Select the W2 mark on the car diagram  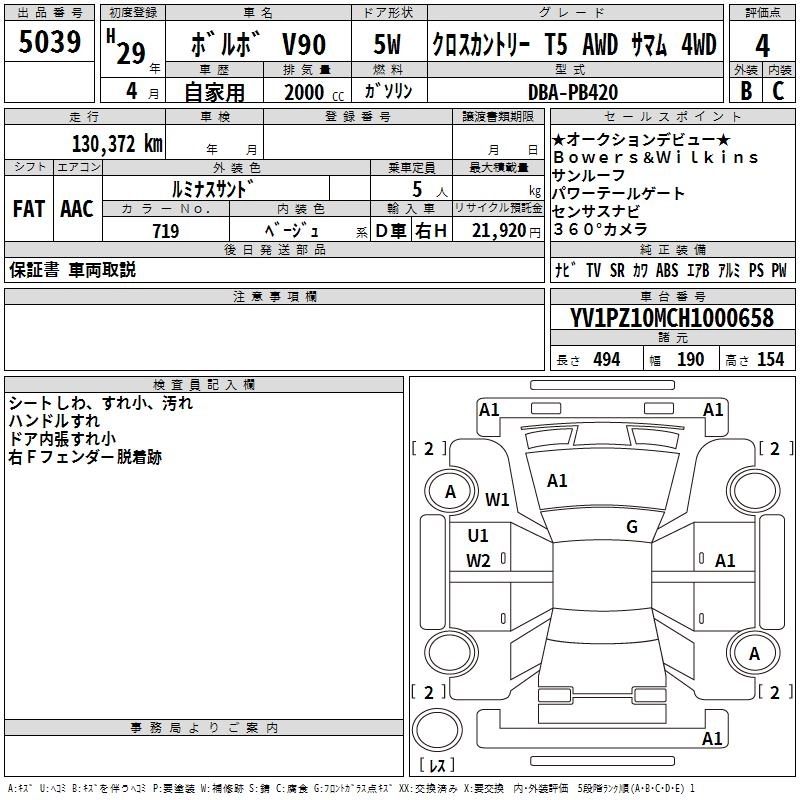tap(479, 561)
